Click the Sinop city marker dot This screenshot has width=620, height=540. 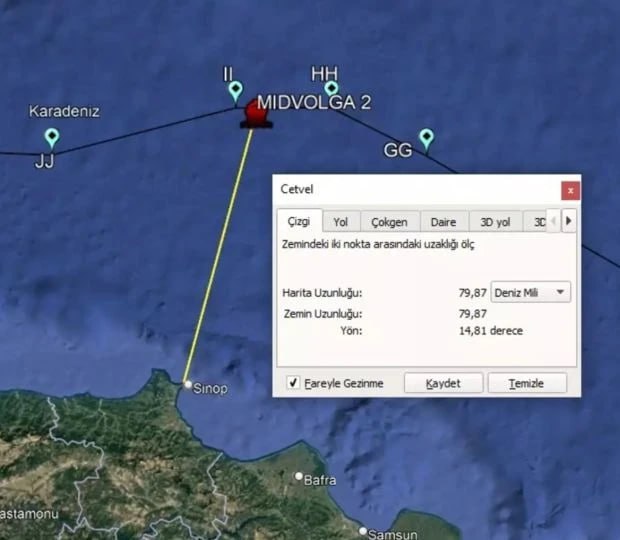tap(188, 384)
